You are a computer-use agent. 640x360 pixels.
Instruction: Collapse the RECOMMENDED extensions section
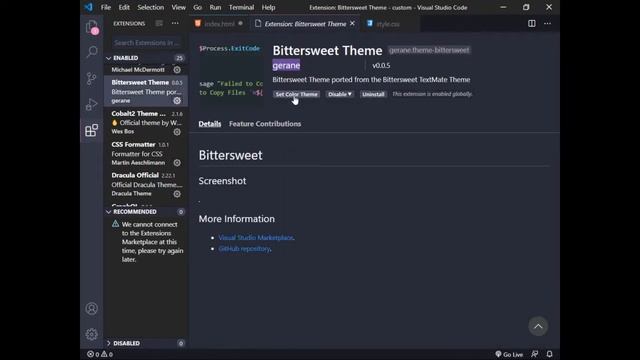[x=146, y=212]
